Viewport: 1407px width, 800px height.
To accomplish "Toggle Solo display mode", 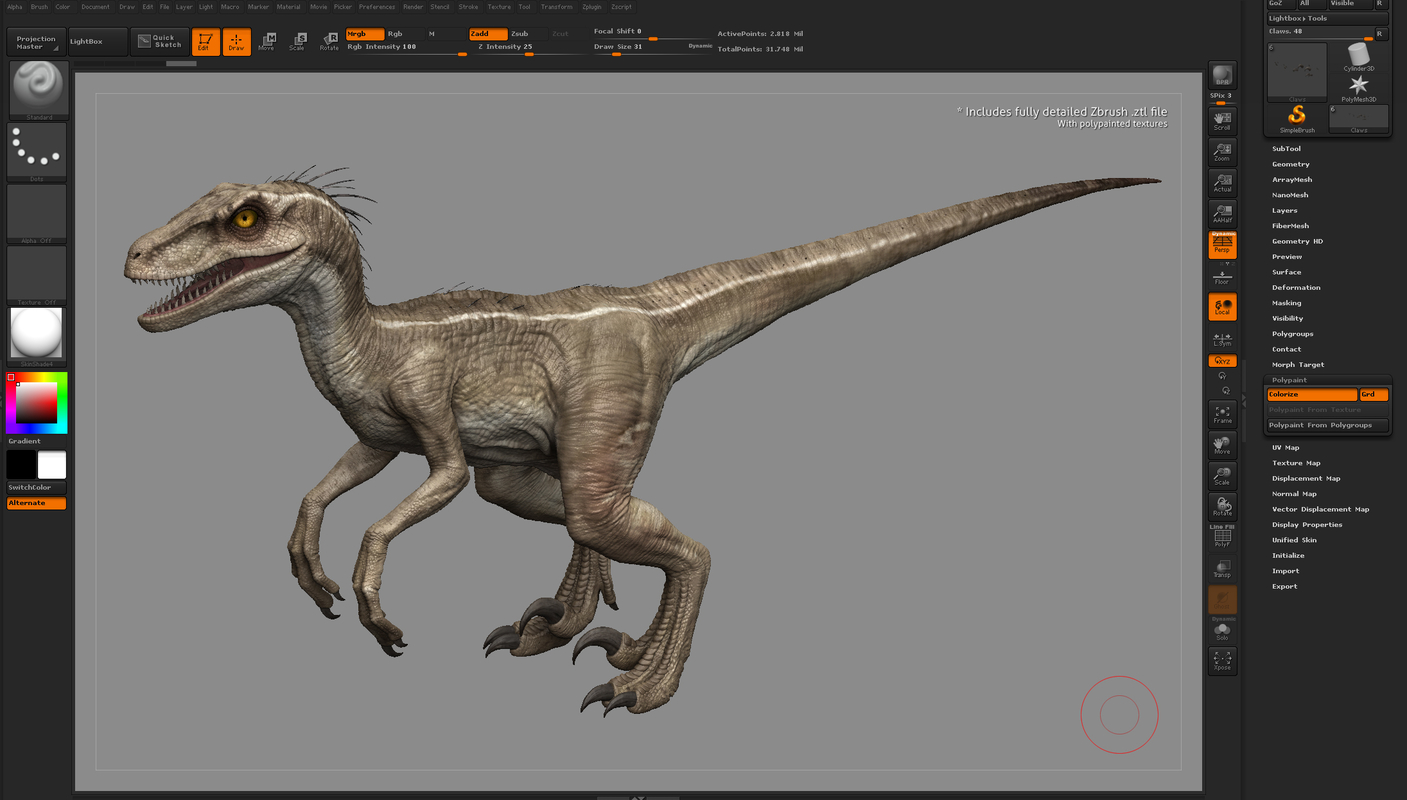I will (x=1222, y=630).
